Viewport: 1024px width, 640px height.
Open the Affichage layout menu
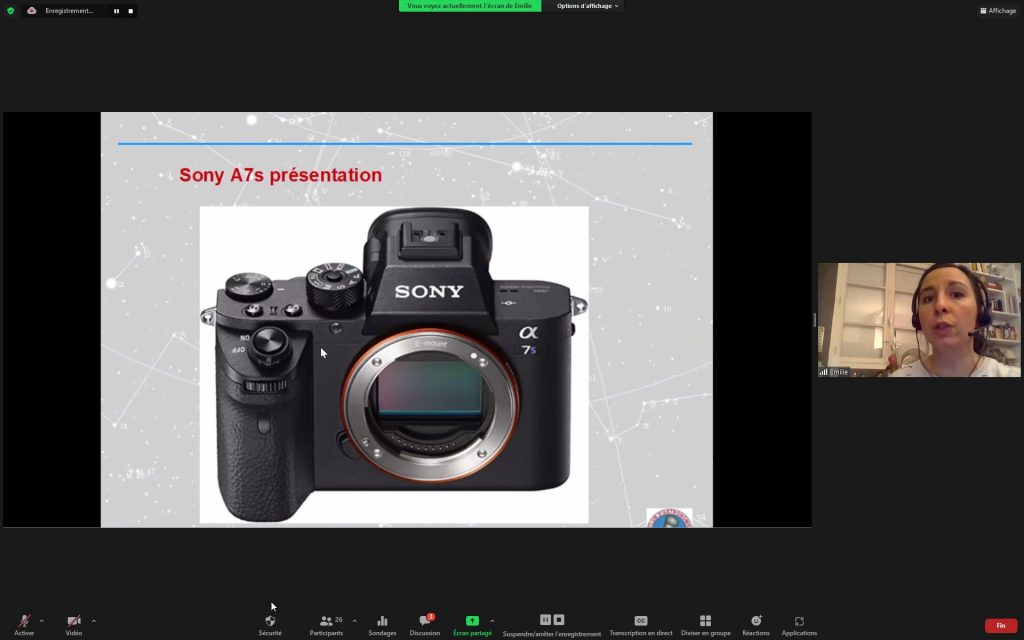[998, 10]
